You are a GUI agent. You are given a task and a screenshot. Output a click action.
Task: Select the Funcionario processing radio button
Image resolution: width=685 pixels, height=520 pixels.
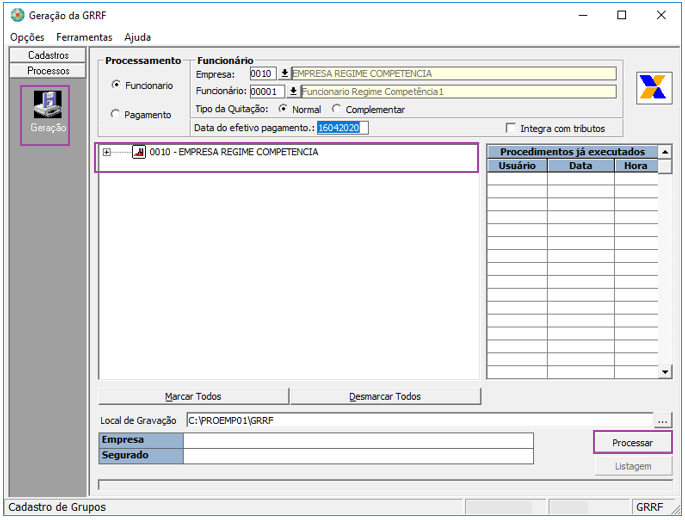[116, 86]
